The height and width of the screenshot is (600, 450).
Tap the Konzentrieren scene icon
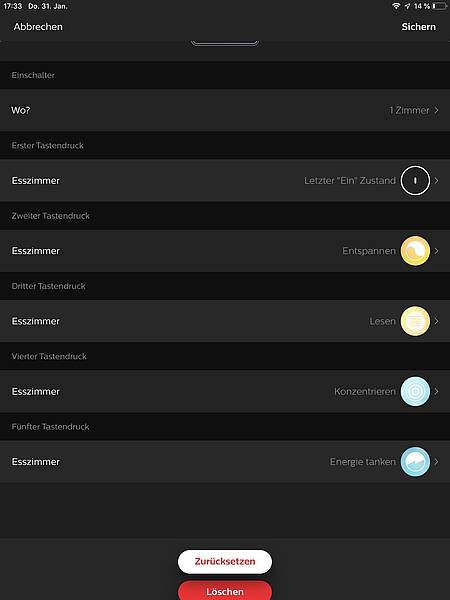415,391
